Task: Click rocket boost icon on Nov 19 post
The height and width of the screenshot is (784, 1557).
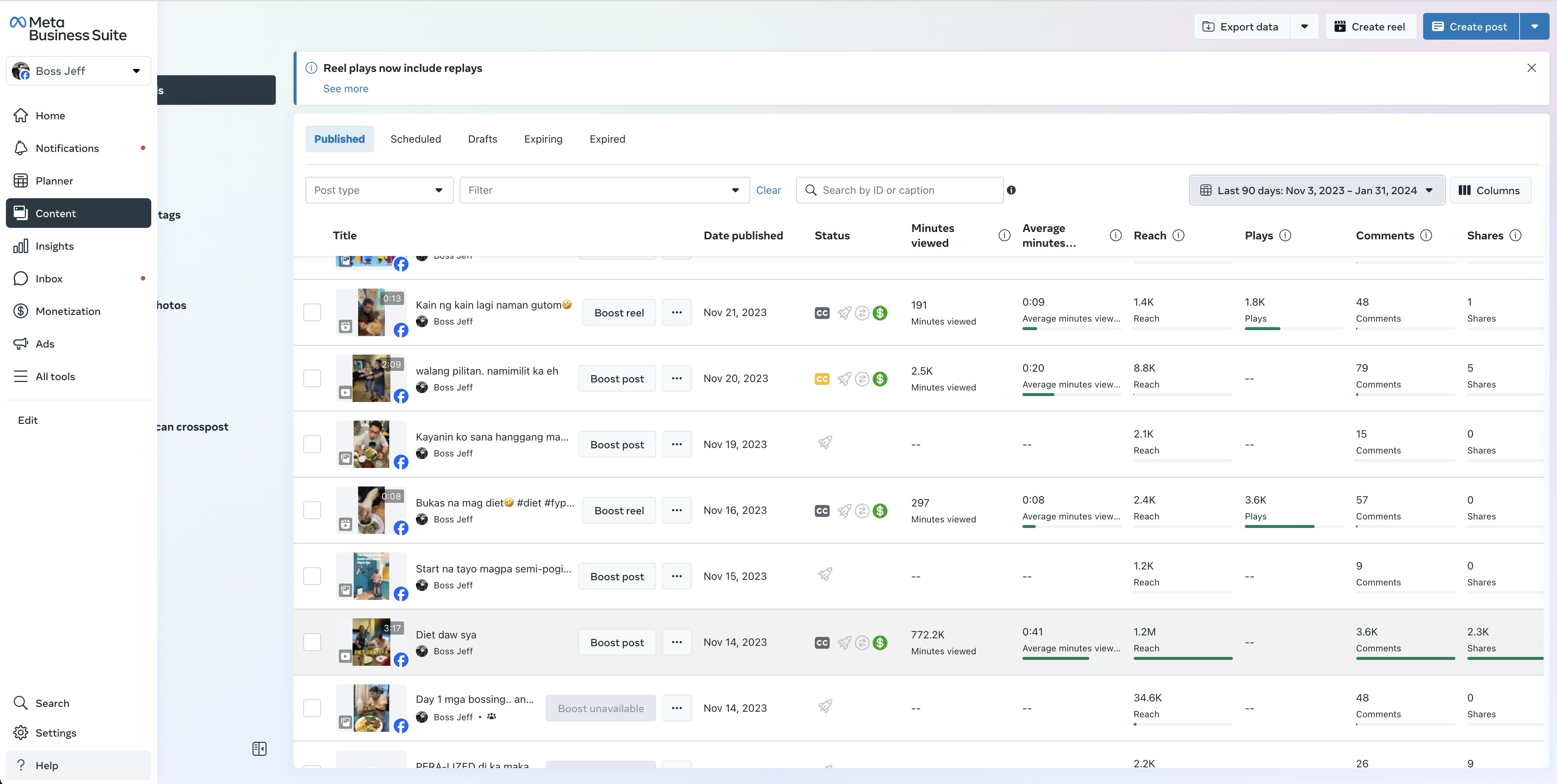Action: [825, 443]
